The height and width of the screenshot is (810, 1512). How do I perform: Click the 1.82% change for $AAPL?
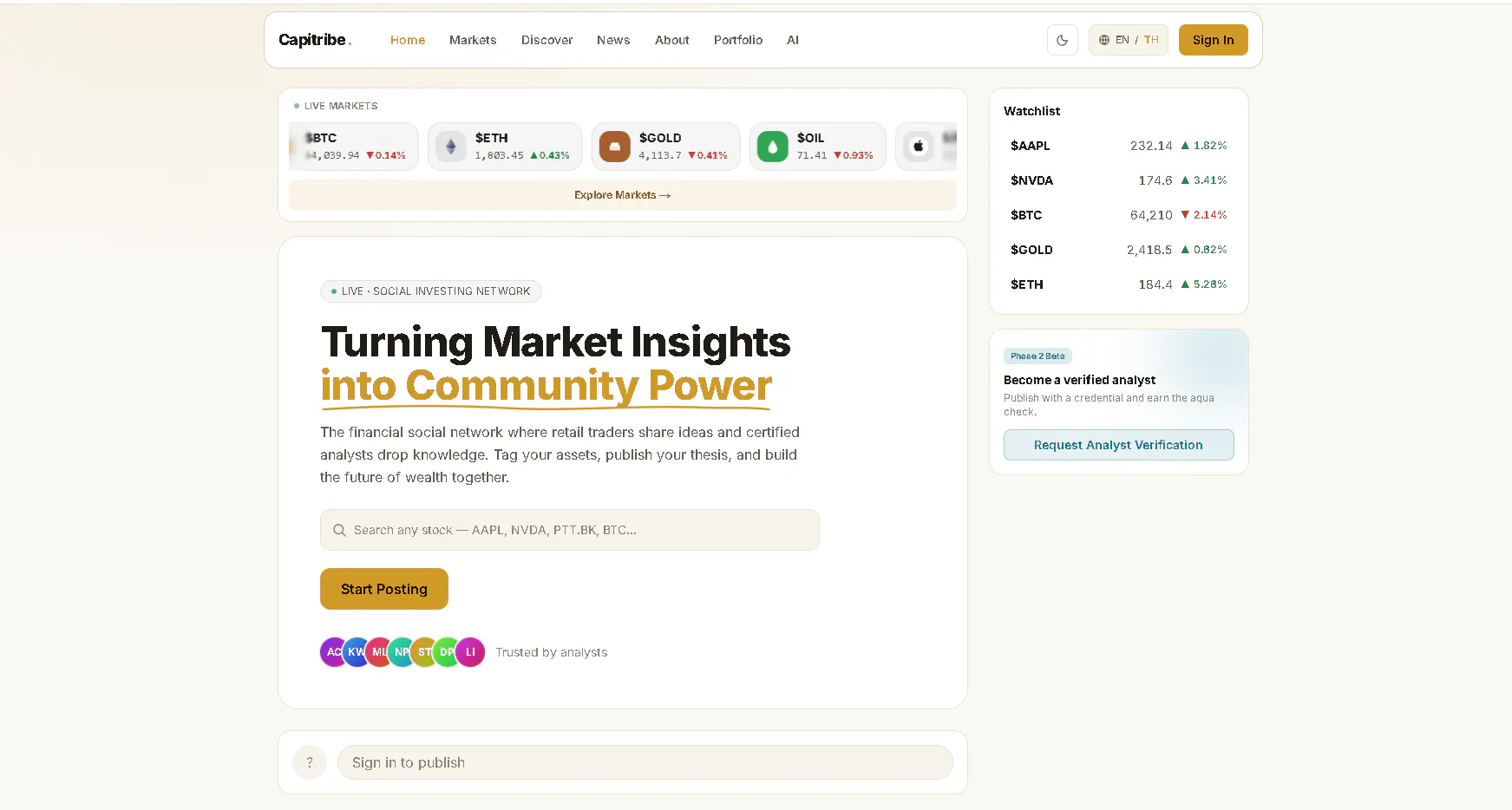click(x=1204, y=146)
